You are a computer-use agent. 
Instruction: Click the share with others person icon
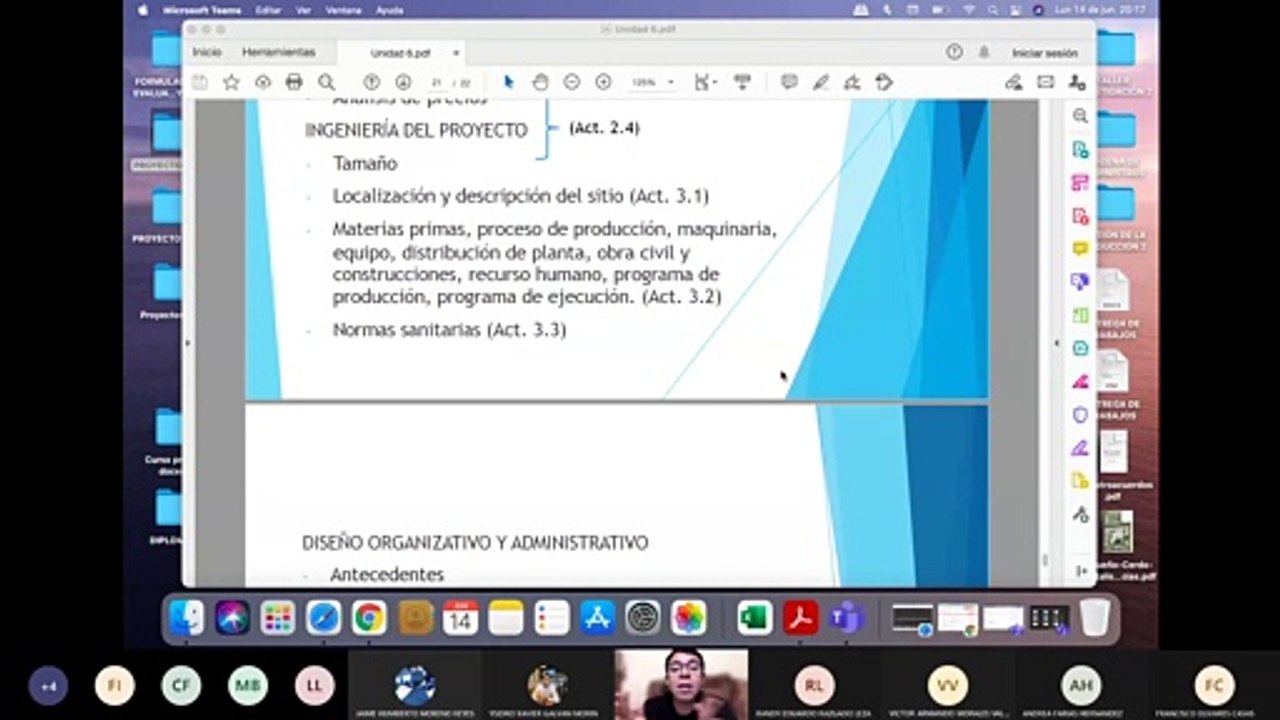click(1076, 83)
